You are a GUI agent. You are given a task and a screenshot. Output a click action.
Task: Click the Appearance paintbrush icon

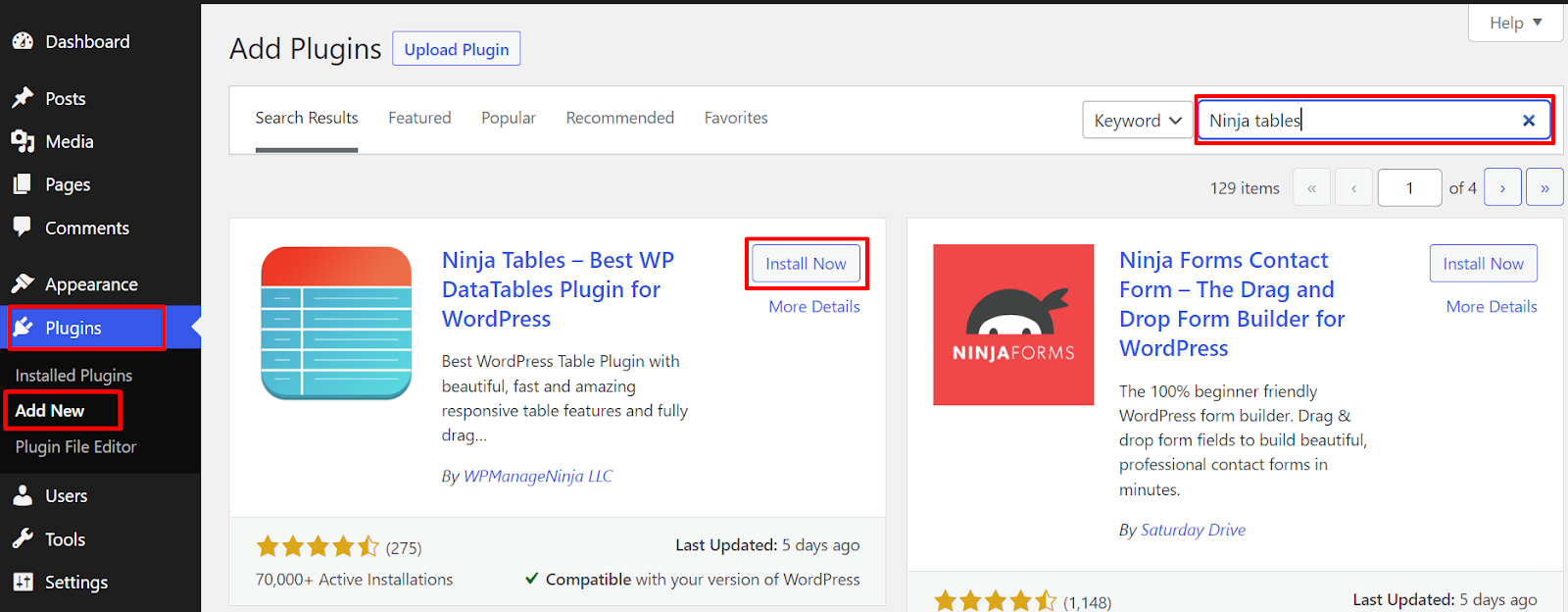click(x=23, y=283)
